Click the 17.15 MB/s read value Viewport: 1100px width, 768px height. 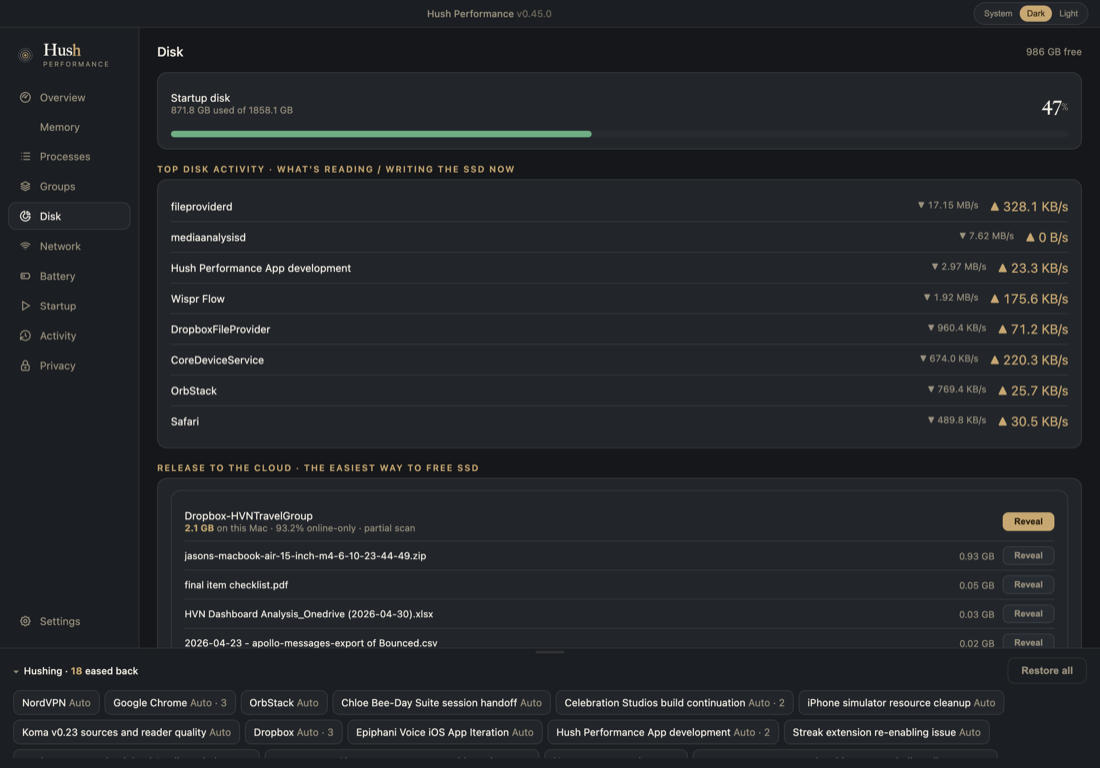point(948,206)
